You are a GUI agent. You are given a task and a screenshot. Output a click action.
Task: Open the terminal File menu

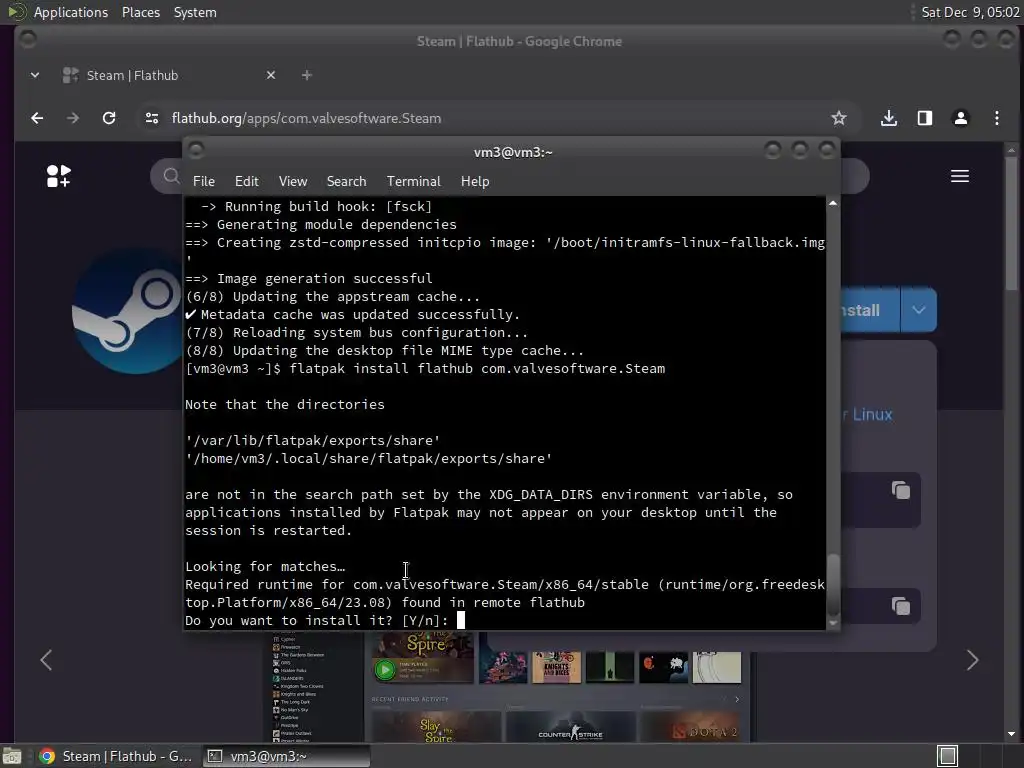click(x=204, y=182)
